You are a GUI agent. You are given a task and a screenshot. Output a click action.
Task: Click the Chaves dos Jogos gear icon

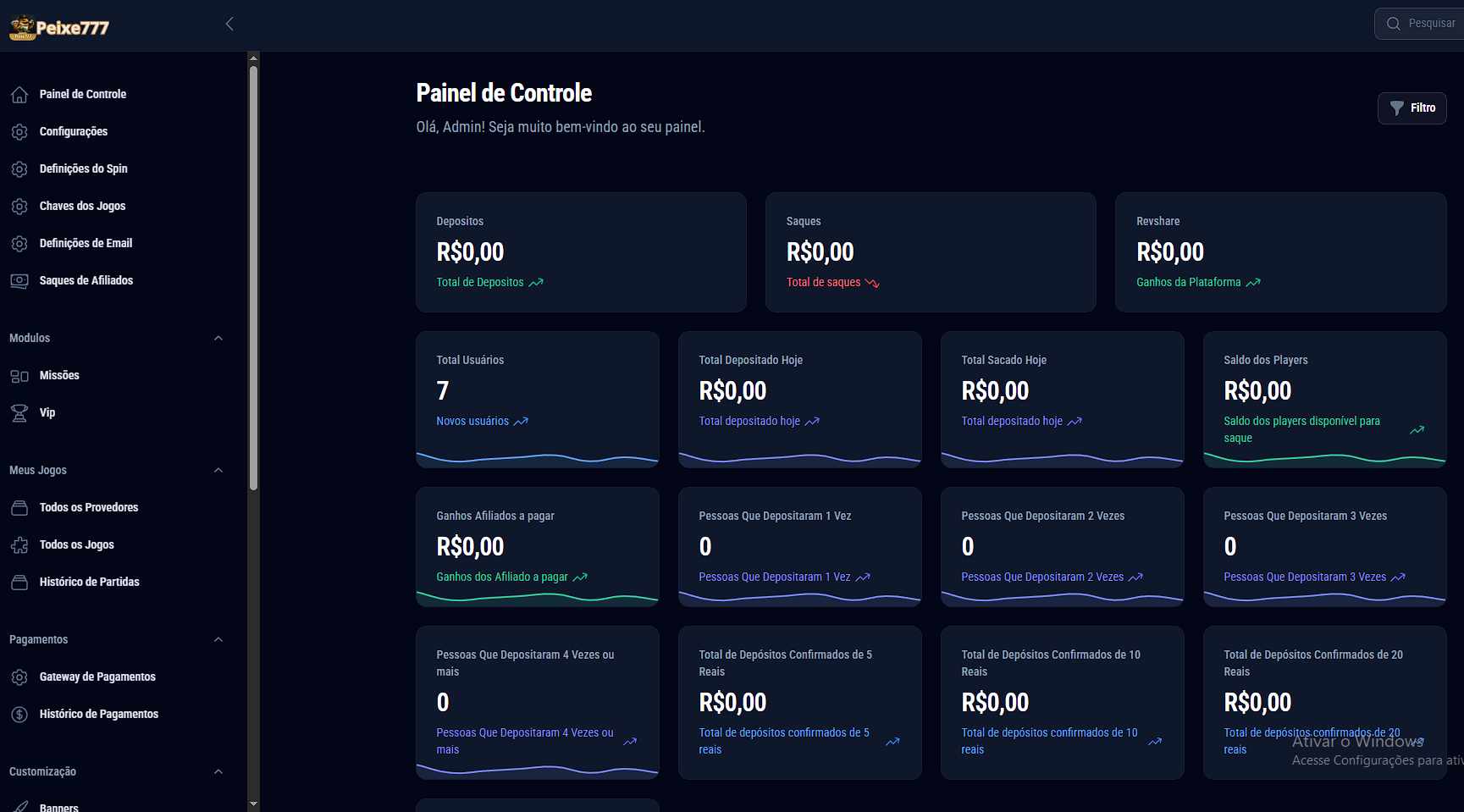pyautogui.click(x=19, y=207)
